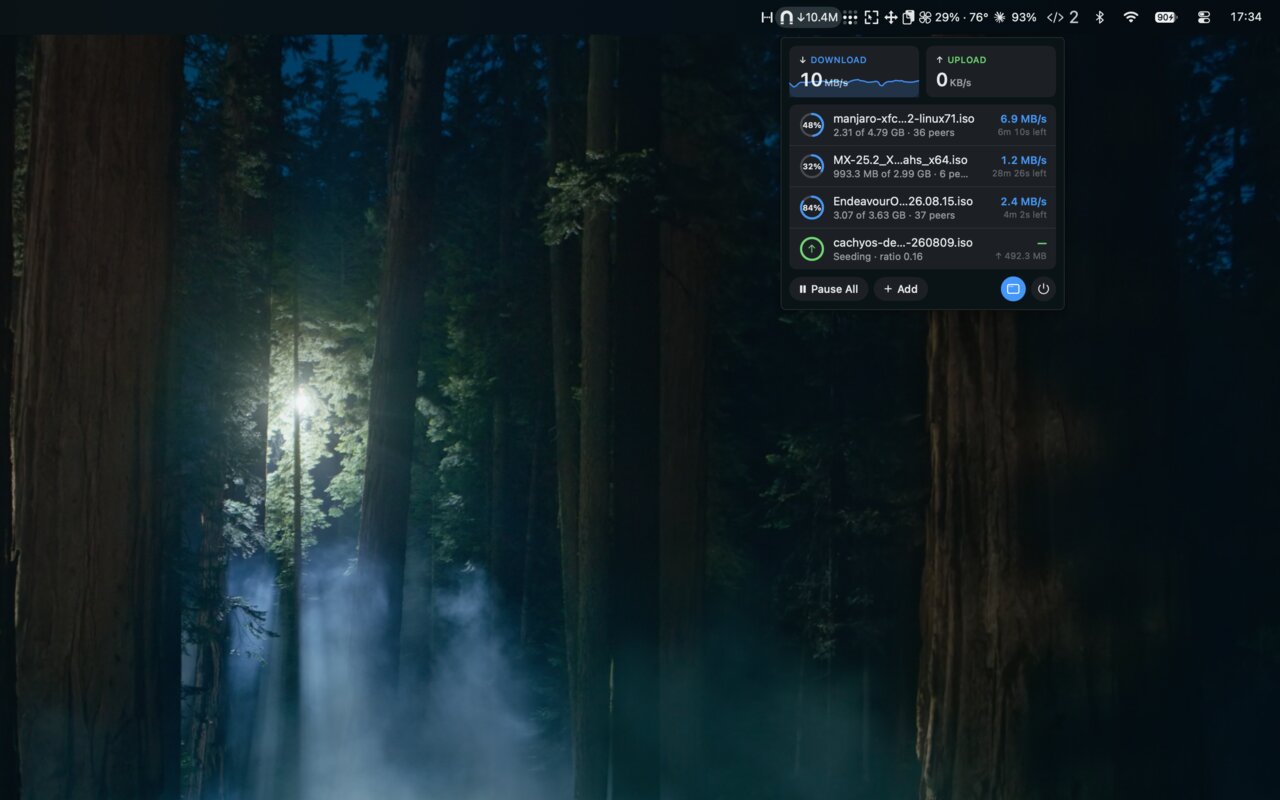The width and height of the screenshot is (1280, 800).
Task: Click the '28m 26s left' time estimate
Action: tap(1019, 173)
